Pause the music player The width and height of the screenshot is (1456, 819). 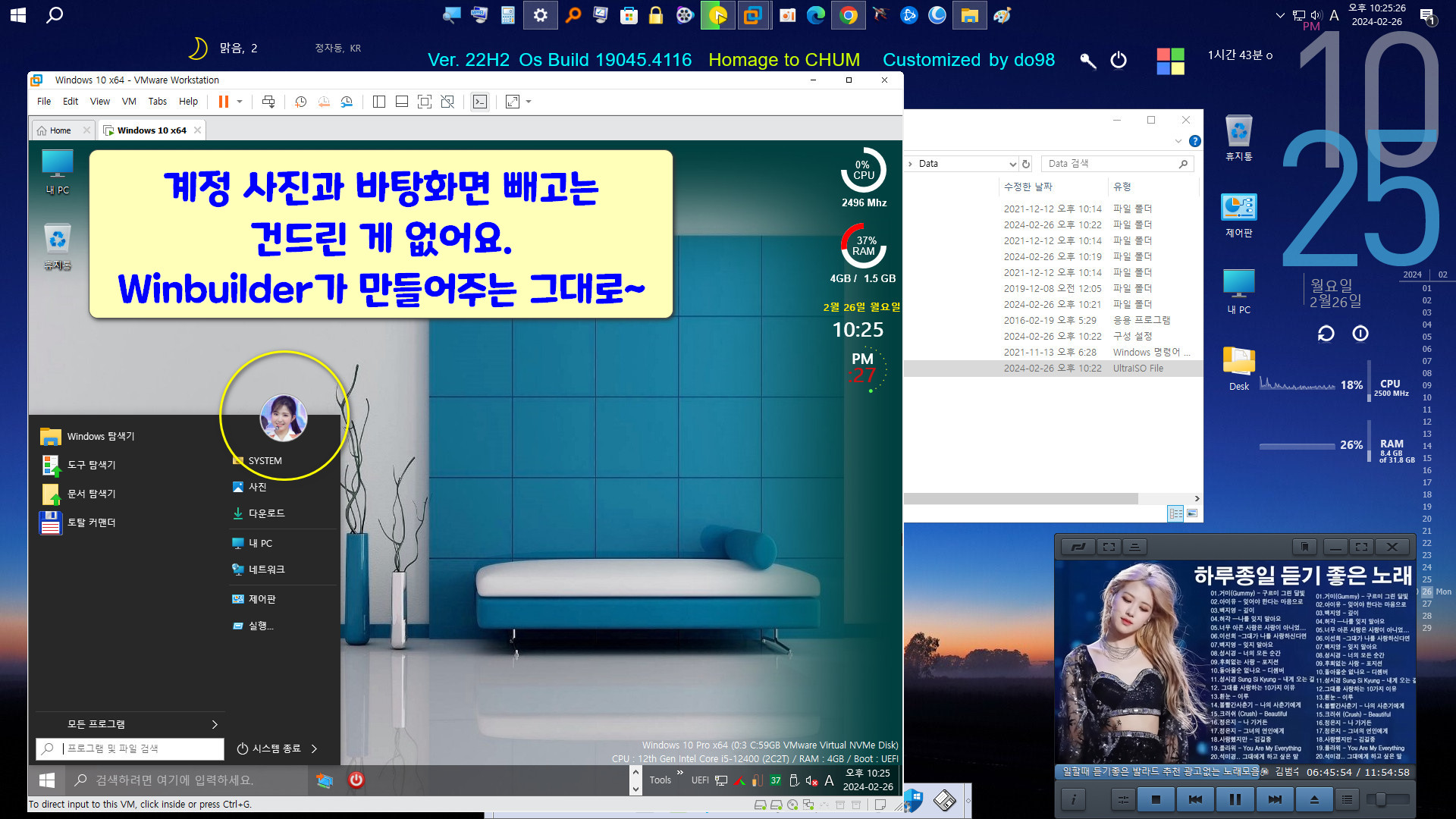tap(1235, 799)
